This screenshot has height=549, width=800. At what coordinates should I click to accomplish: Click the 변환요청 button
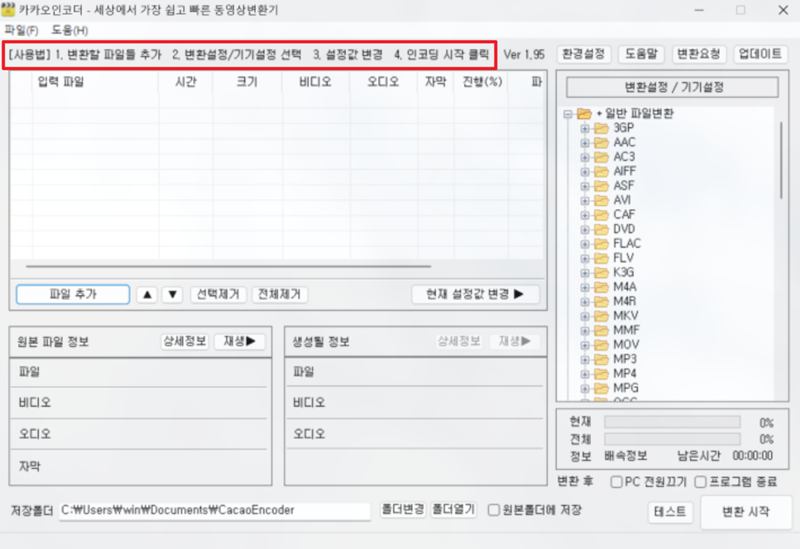pos(698,54)
